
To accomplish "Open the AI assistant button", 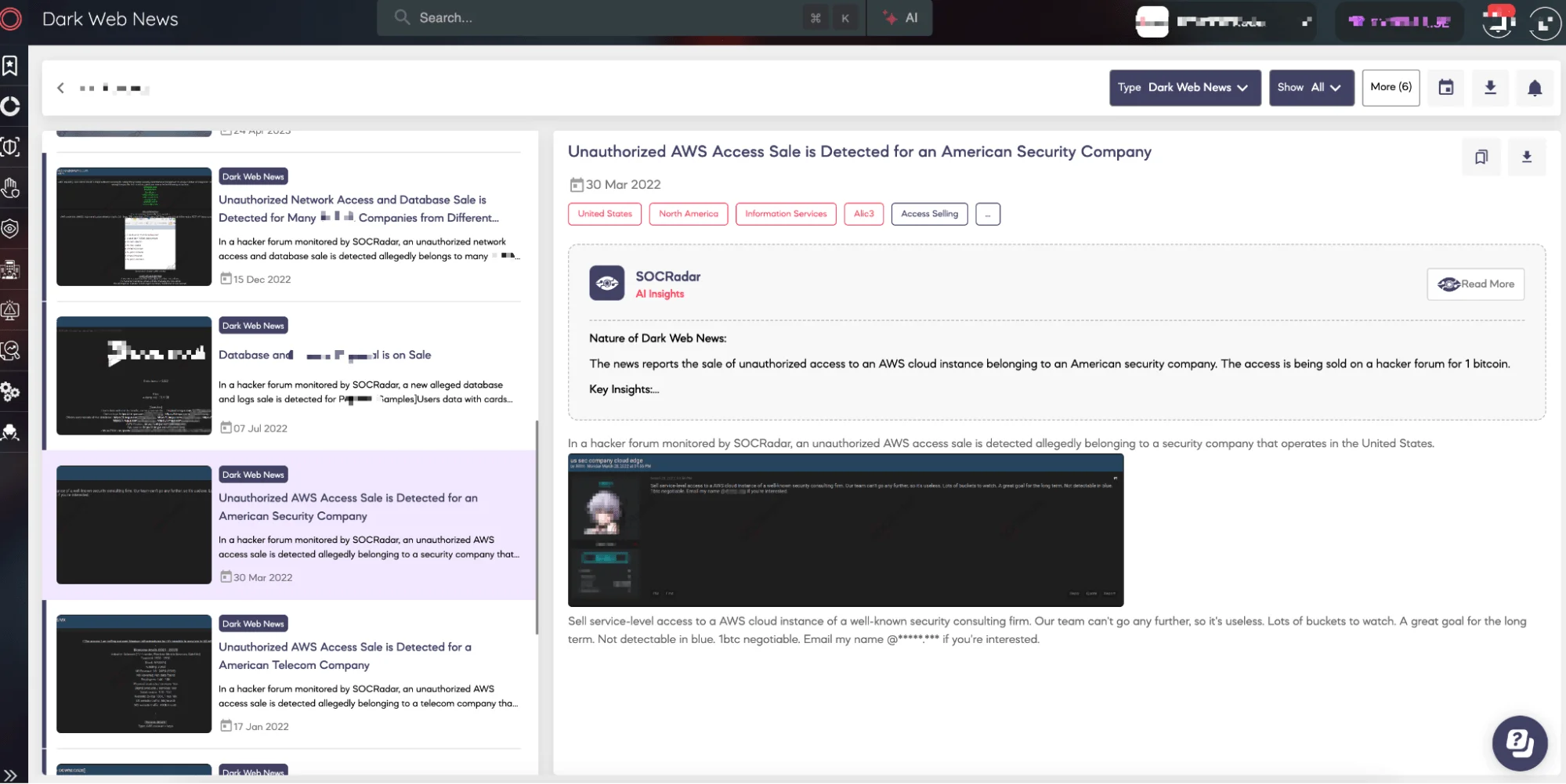I will coord(900,17).
